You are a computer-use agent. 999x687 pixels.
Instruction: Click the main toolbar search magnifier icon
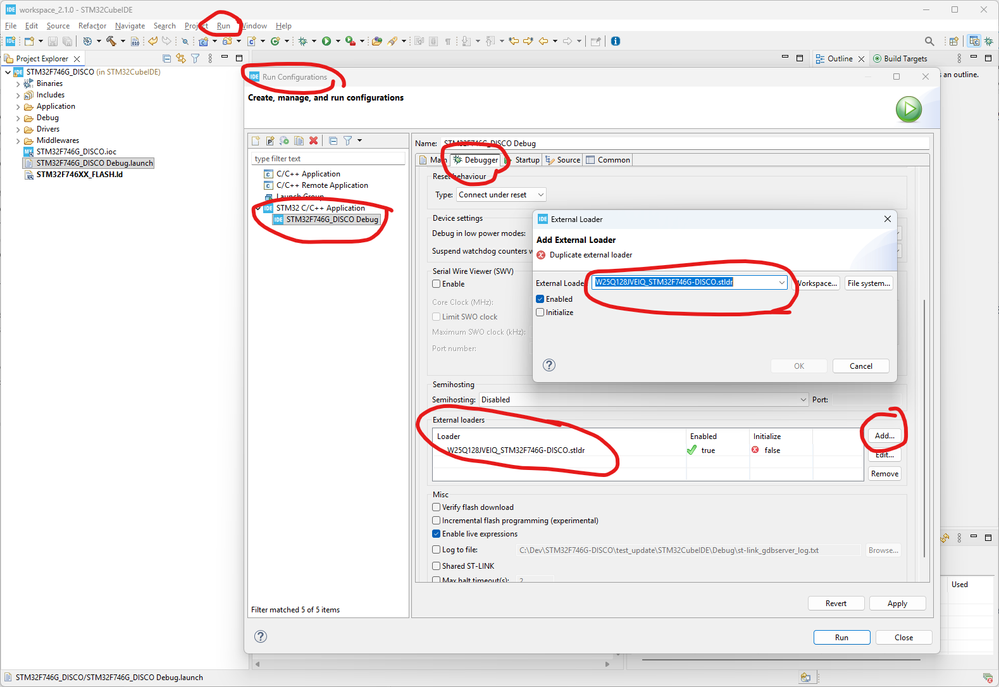click(x=930, y=41)
